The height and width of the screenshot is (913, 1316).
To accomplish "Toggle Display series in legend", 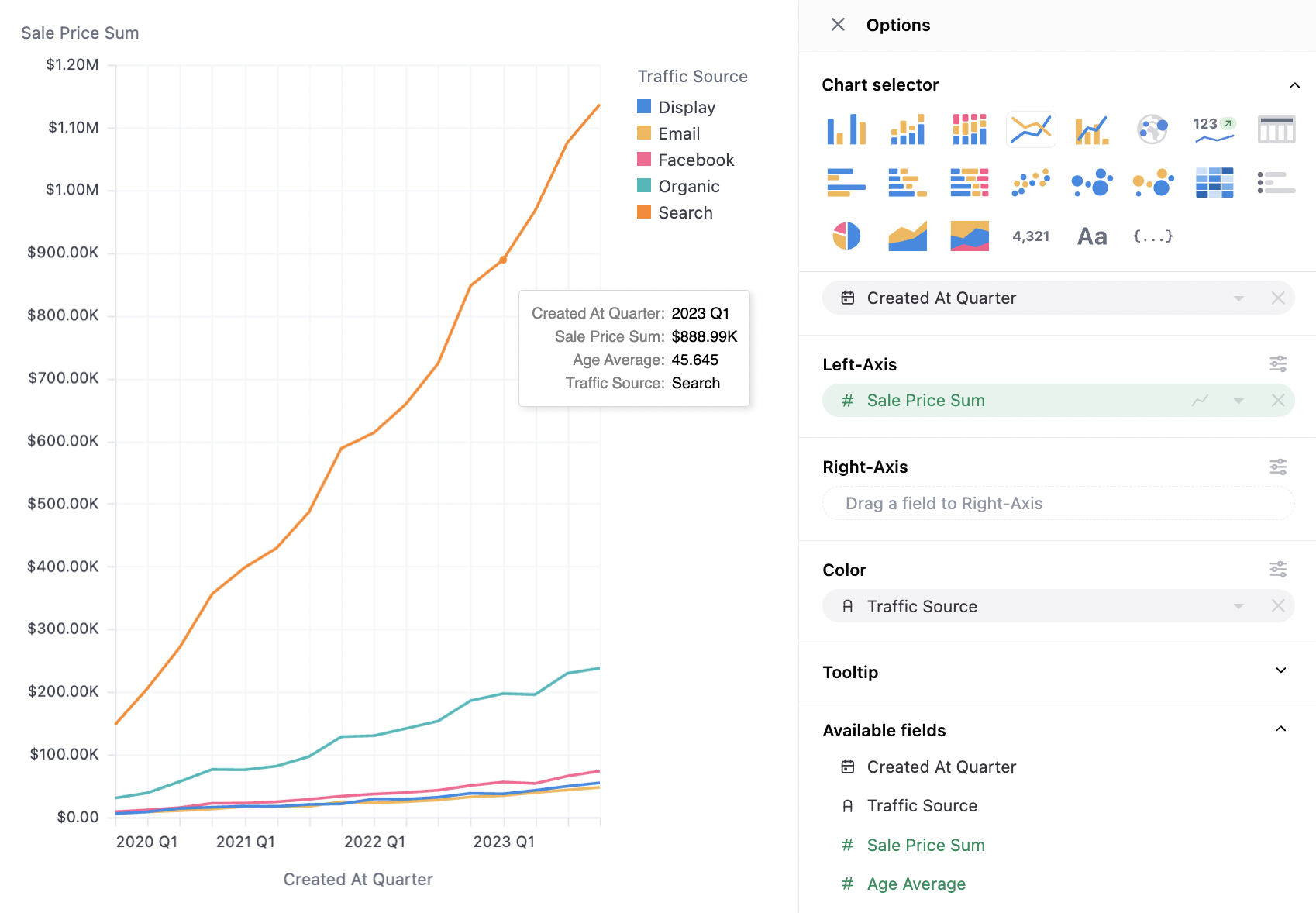I will [686, 107].
